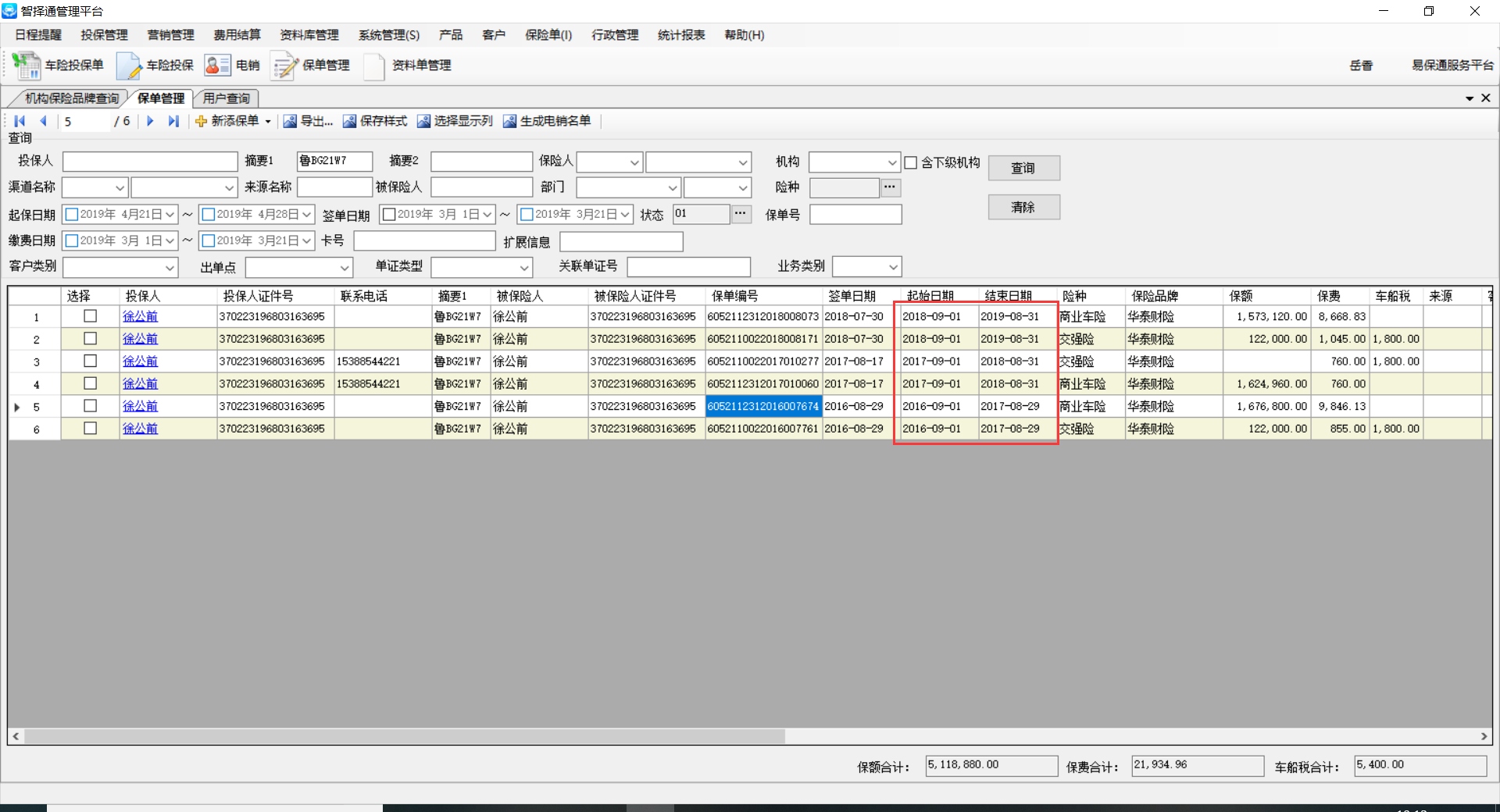Screen dimensions: 1500x812
Task: Open the 统计报表 menu
Action: [680, 35]
